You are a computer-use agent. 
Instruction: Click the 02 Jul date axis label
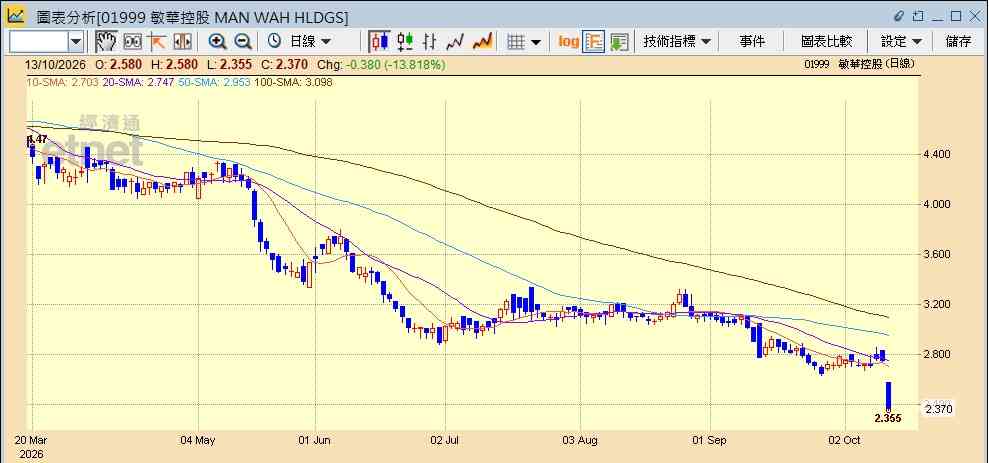(x=446, y=440)
